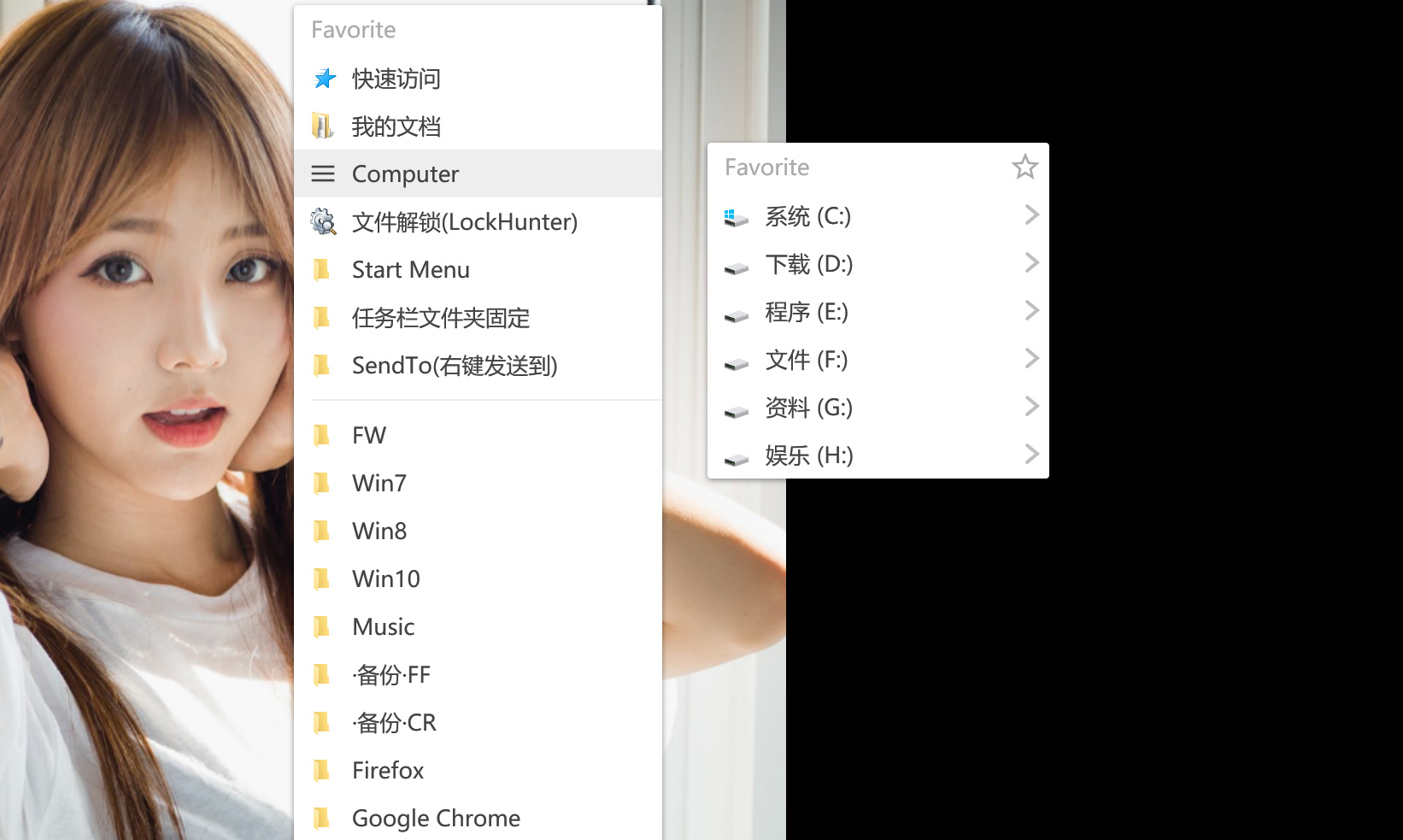
Task: Click the D: drive icon
Action: tap(736, 268)
